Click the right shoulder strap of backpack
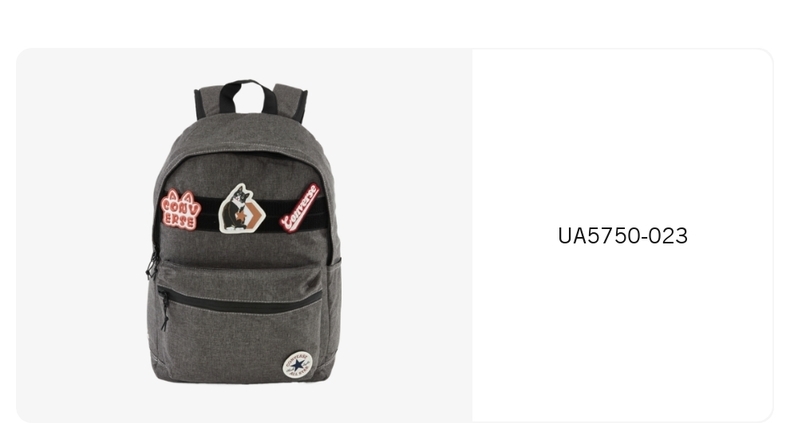The image size is (790, 423). pyautogui.click(x=291, y=103)
